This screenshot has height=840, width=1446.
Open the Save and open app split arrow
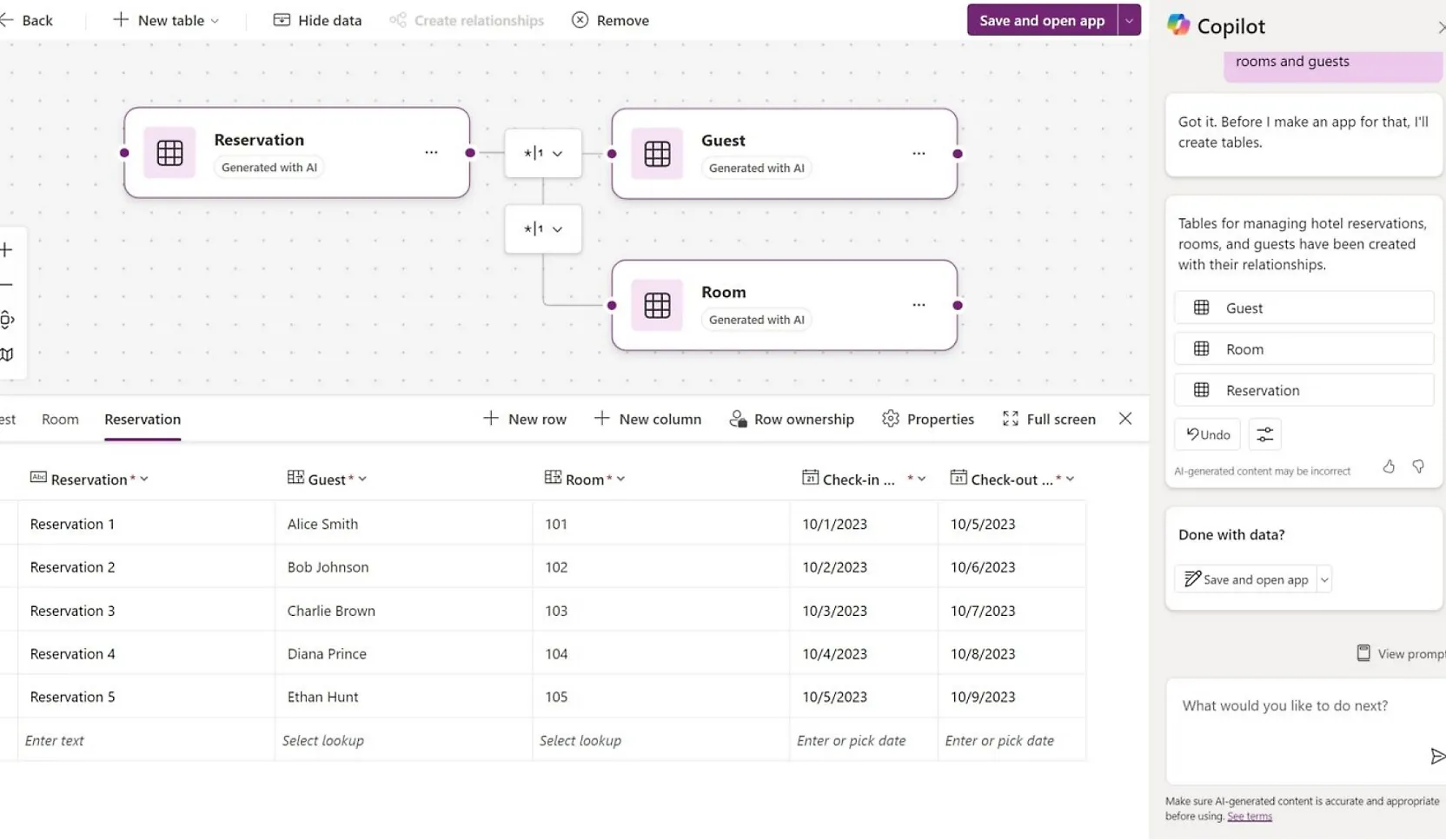pos(1129,20)
